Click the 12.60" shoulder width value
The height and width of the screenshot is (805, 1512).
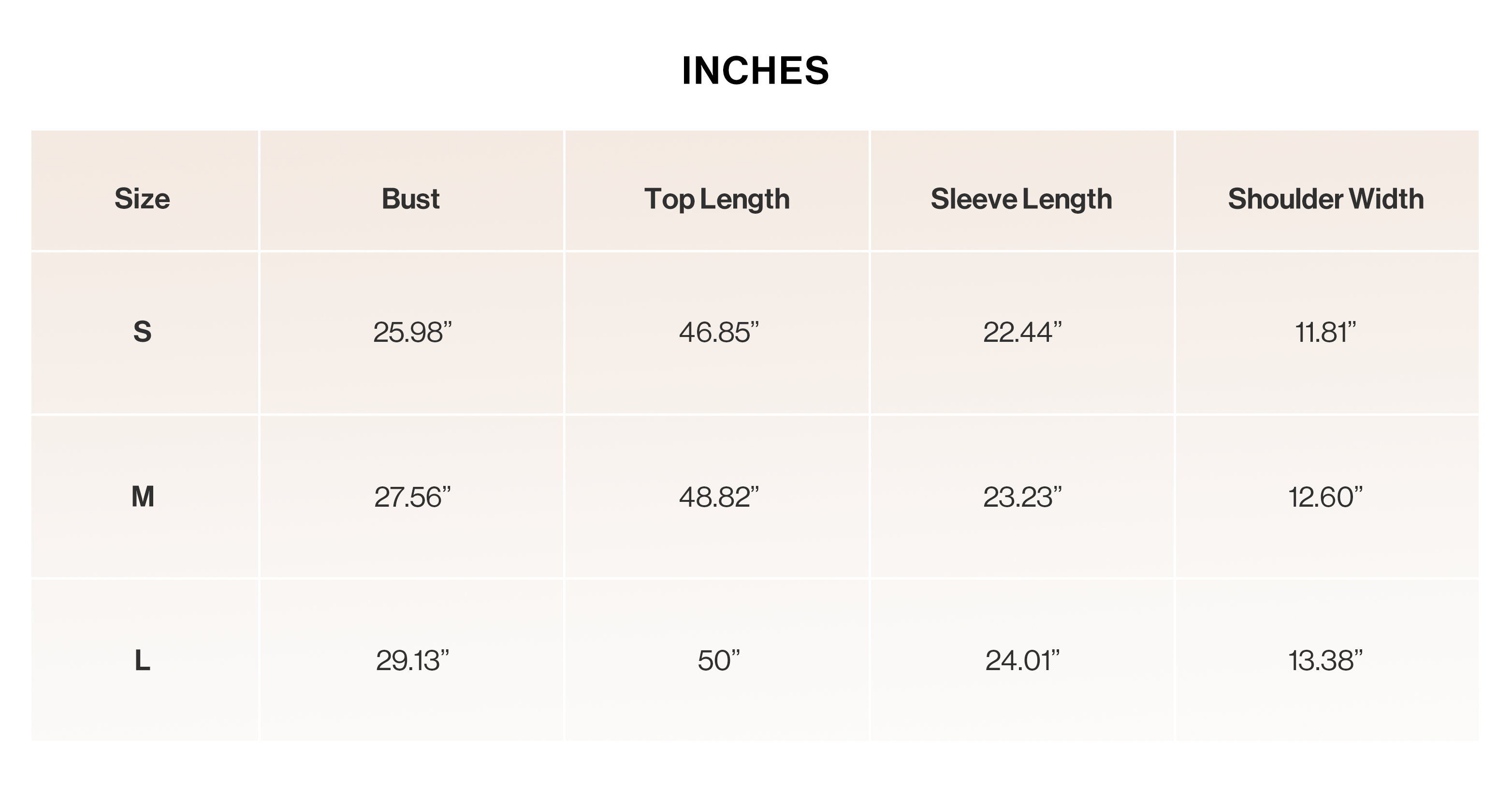1325,498
